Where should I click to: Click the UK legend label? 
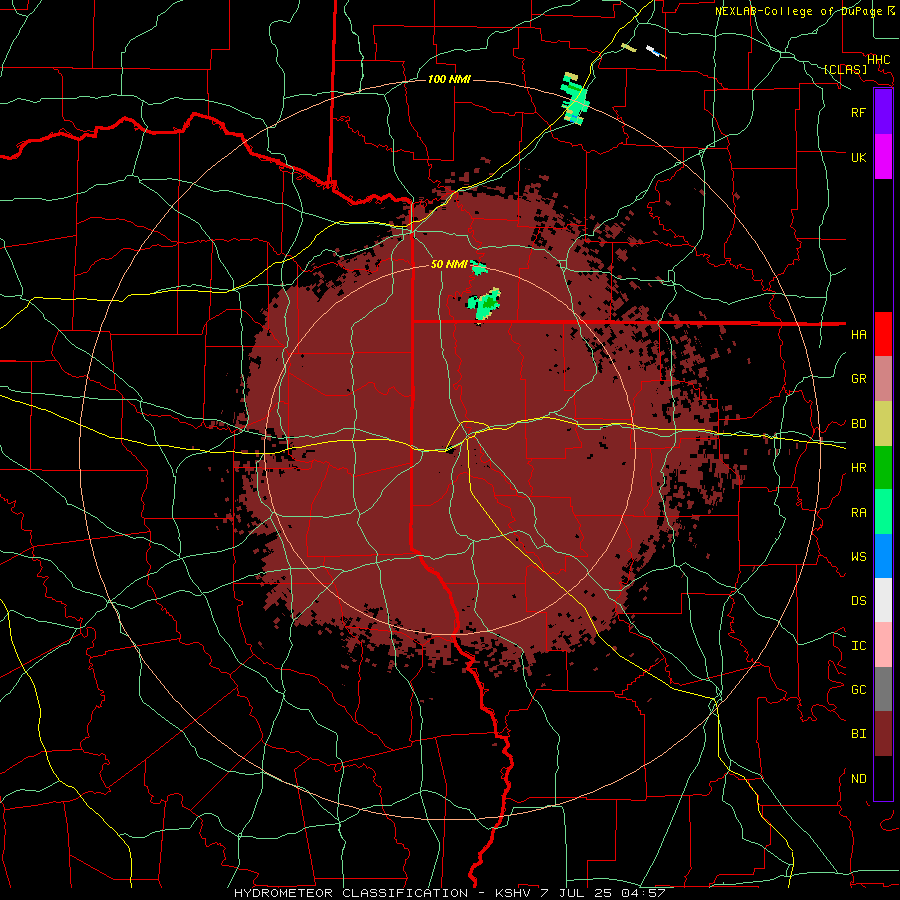point(858,157)
